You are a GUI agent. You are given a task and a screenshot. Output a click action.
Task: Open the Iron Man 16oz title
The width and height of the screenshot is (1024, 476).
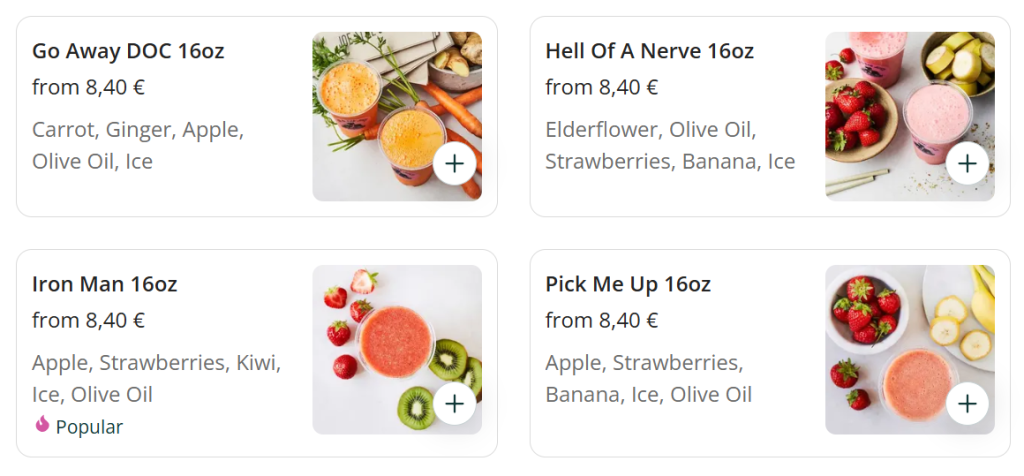(x=104, y=284)
